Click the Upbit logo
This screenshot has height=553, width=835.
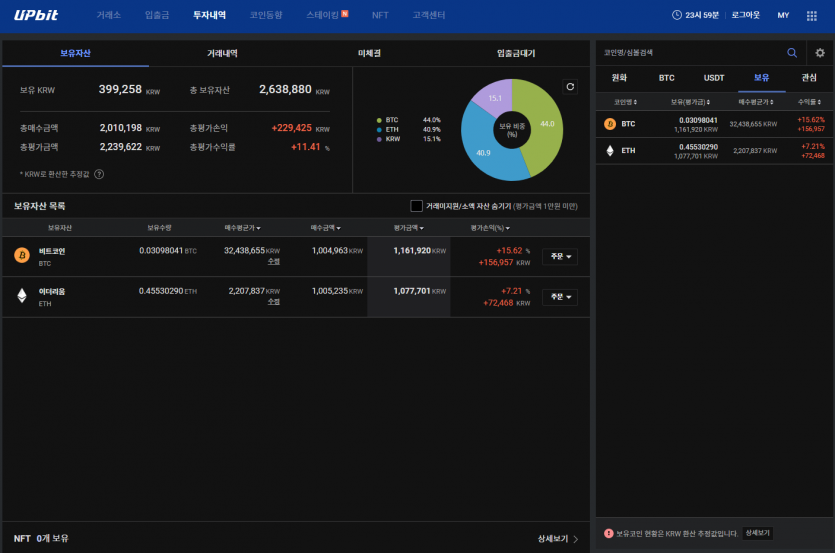click(x=36, y=15)
